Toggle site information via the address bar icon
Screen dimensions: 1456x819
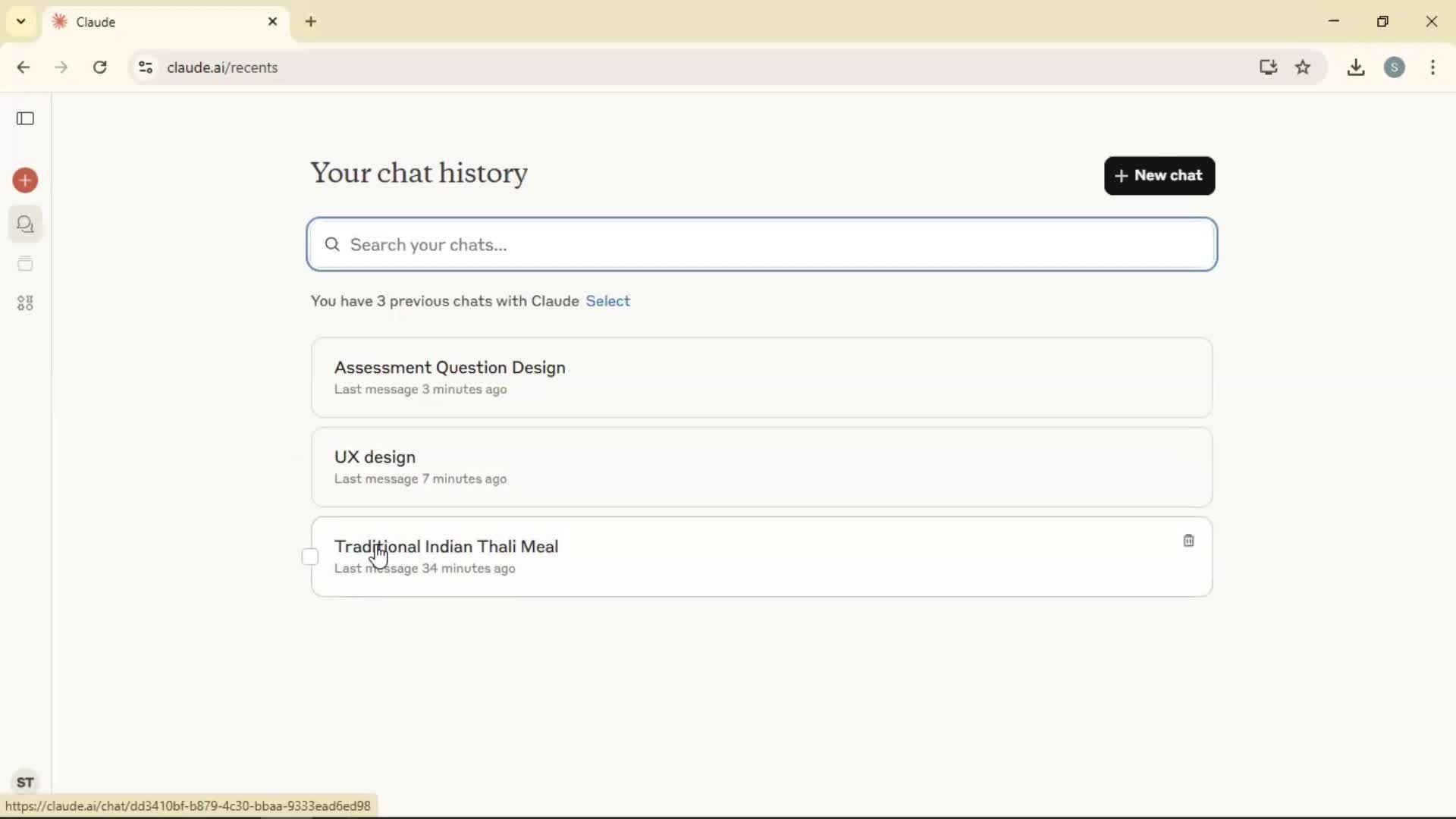point(145,67)
